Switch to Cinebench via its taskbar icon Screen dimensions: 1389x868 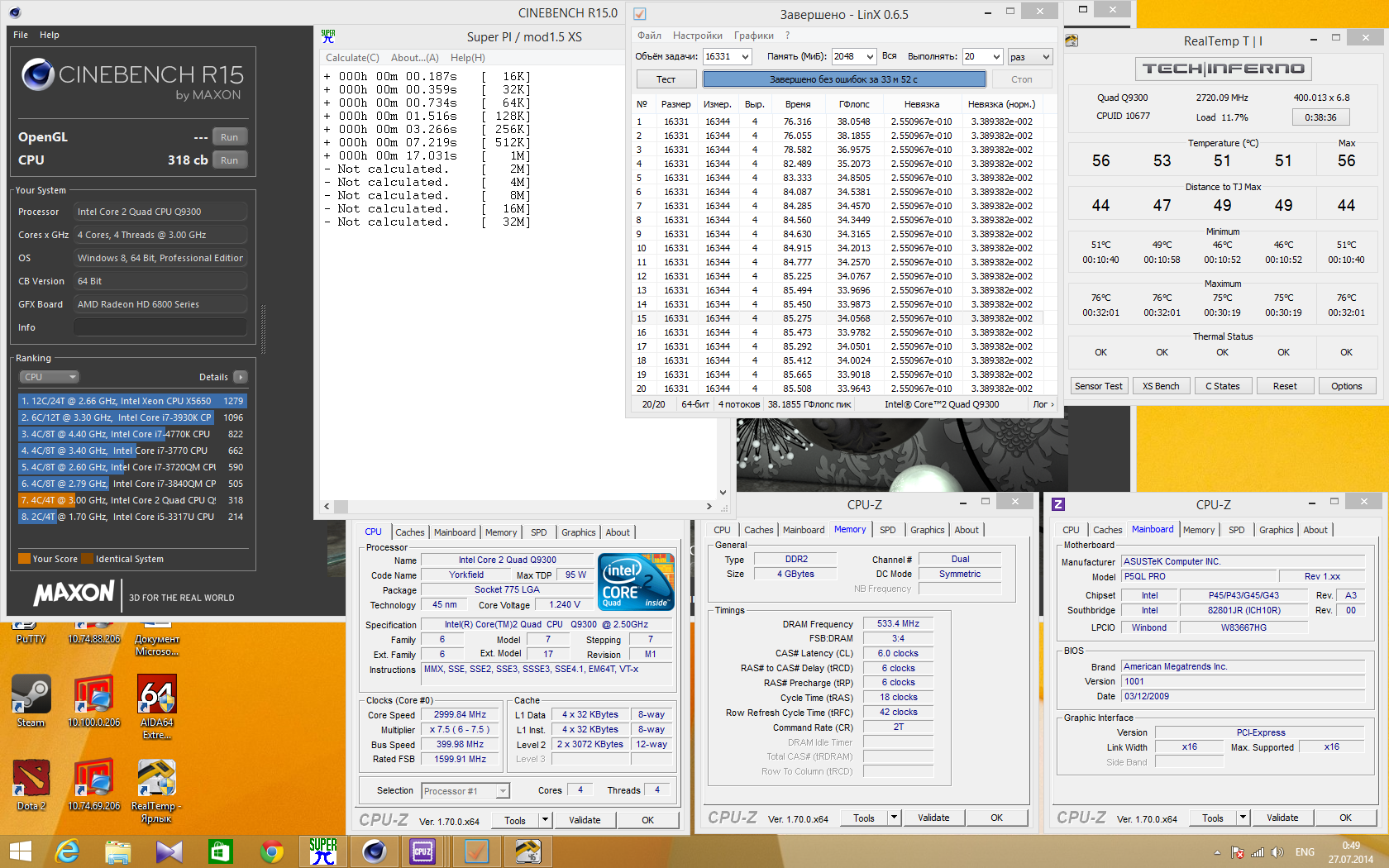click(374, 851)
